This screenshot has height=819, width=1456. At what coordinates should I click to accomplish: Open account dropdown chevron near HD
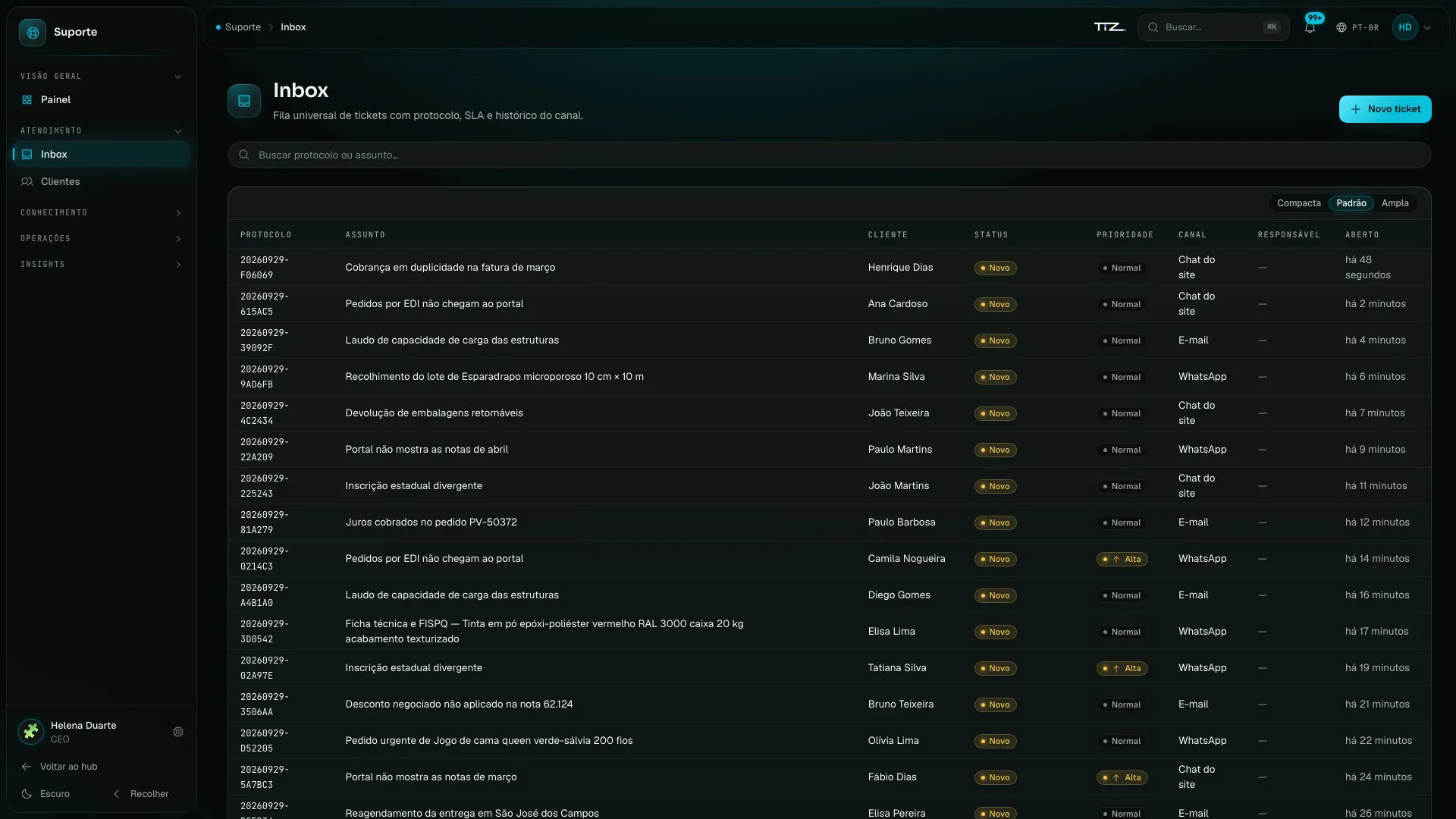point(1427,27)
